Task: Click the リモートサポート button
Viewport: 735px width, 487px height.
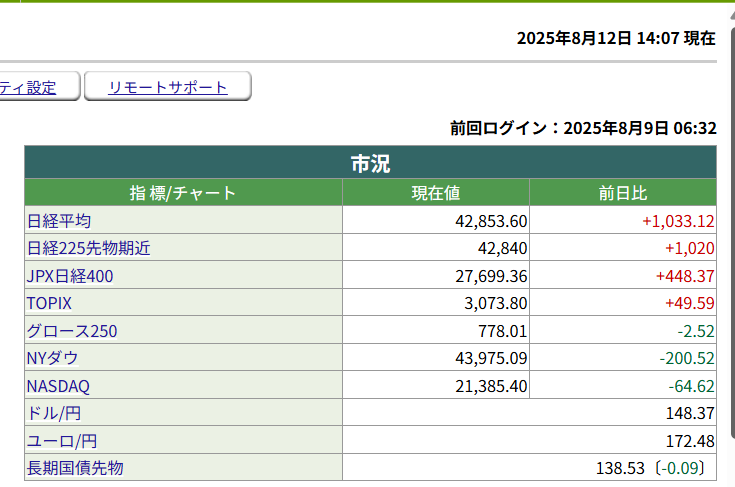Action: tap(167, 87)
